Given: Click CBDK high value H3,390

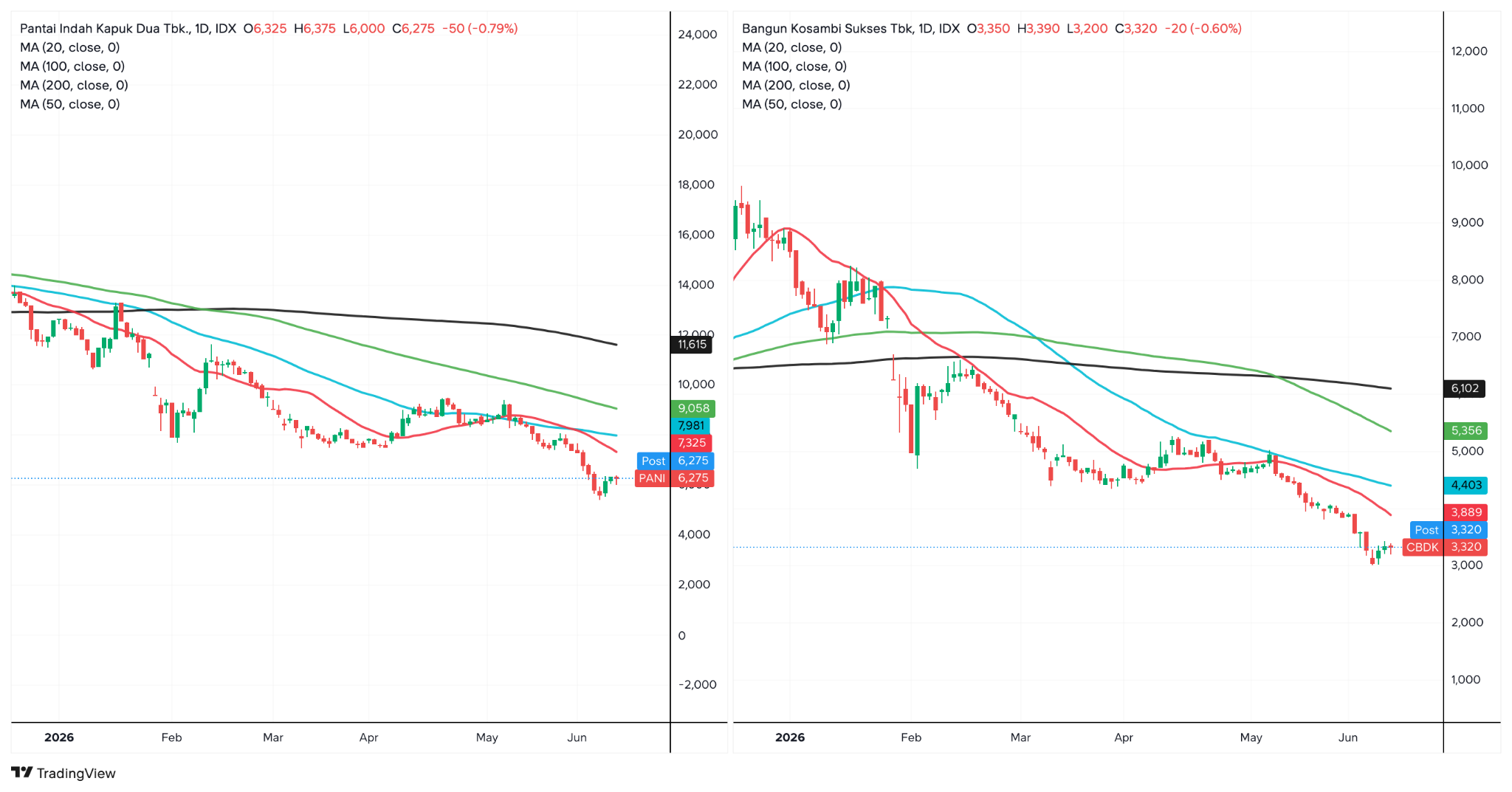Looking at the screenshot, I should [x=1038, y=29].
